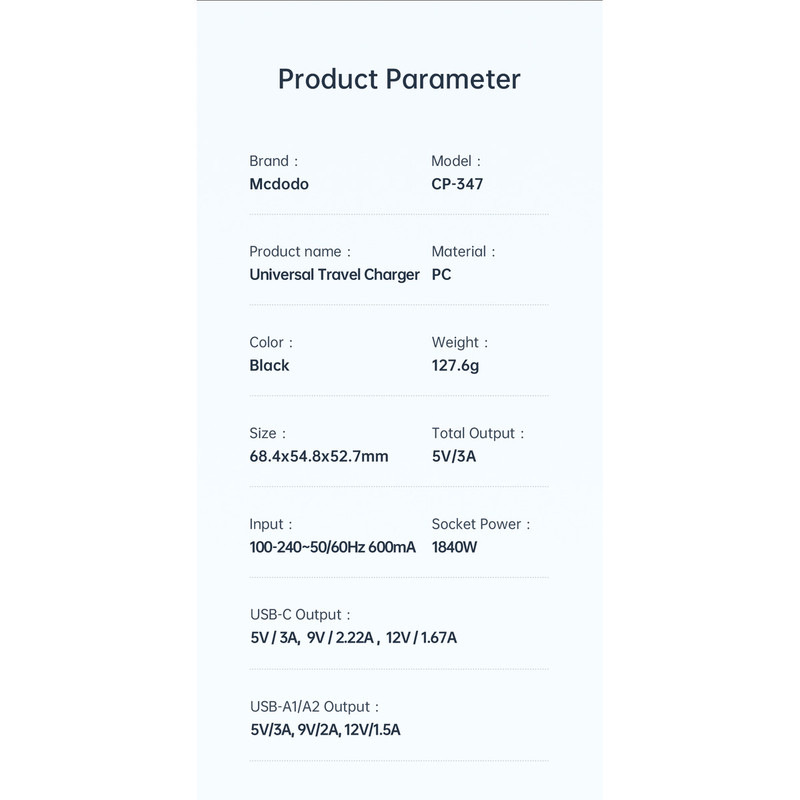800x800 pixels.
Task: Click the "Weight :" label
Action: (x=460, y=343)
